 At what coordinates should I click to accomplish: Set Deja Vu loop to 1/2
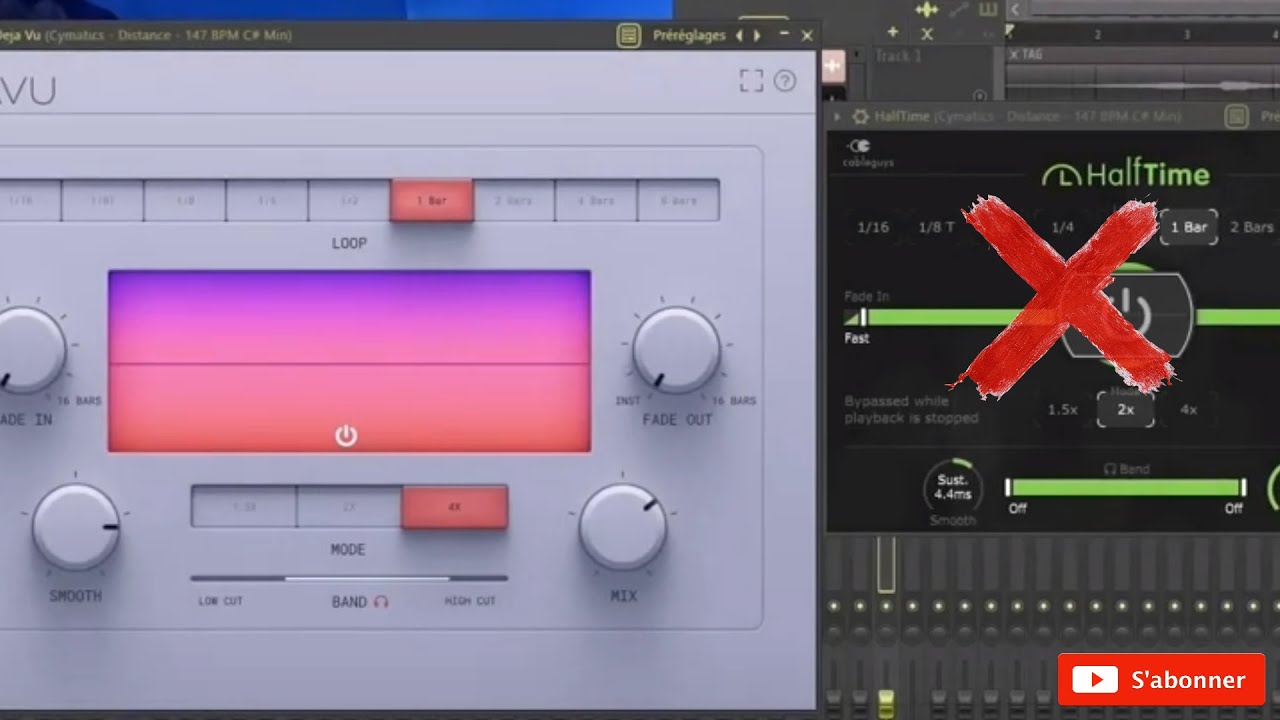[349, 200]
